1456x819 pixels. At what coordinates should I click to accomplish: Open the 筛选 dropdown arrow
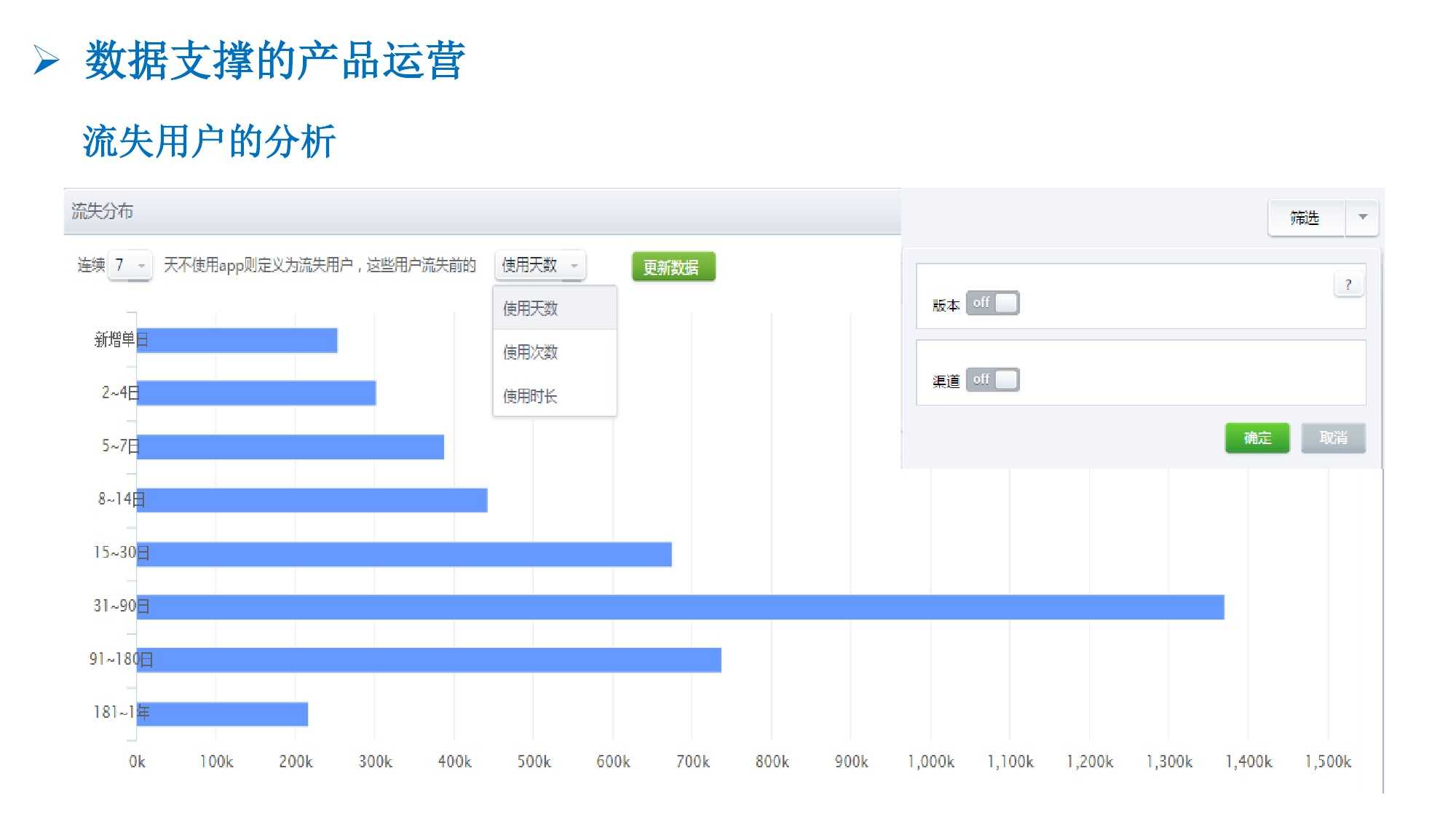1362,218
